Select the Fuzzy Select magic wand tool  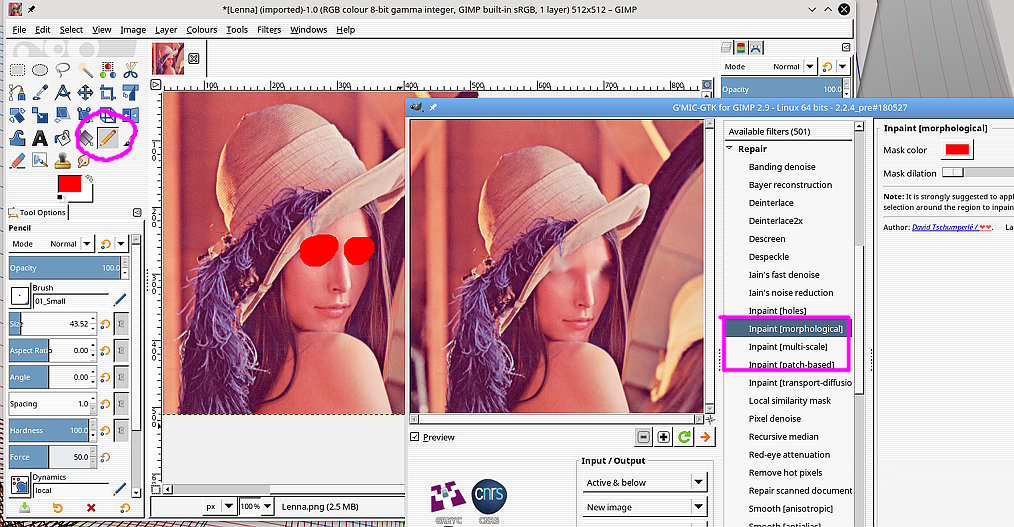tap(85, 70)
